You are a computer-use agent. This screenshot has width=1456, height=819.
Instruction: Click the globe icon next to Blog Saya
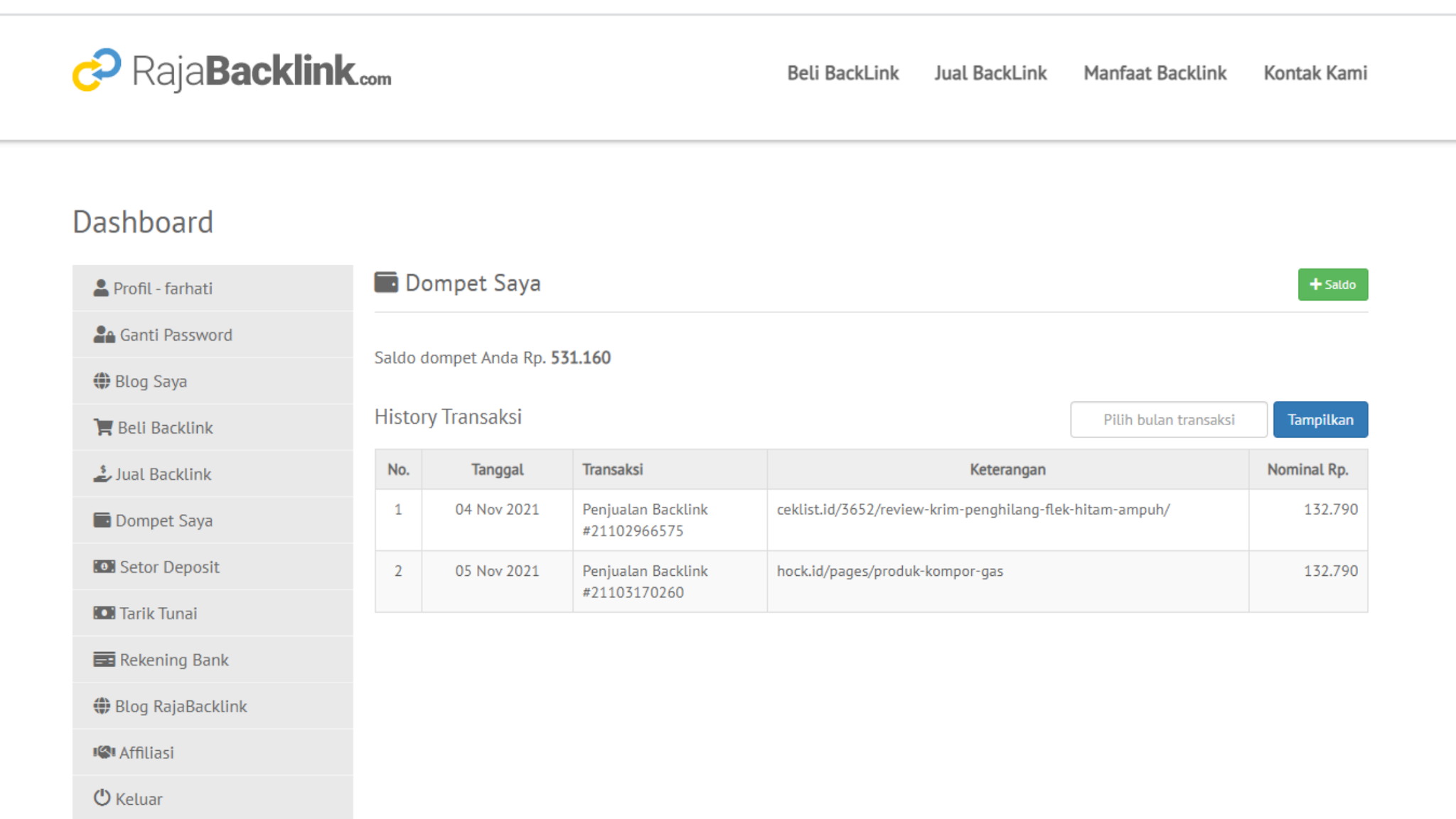102,381
